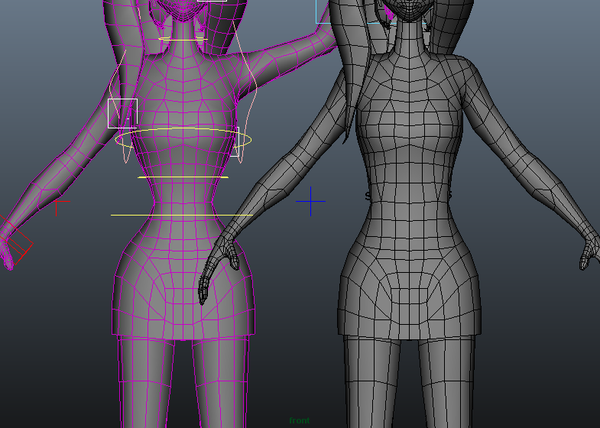Viewport: 600px width, 428px height.
Task: Pick the yellow hip line control
Action: coord(181,215)
